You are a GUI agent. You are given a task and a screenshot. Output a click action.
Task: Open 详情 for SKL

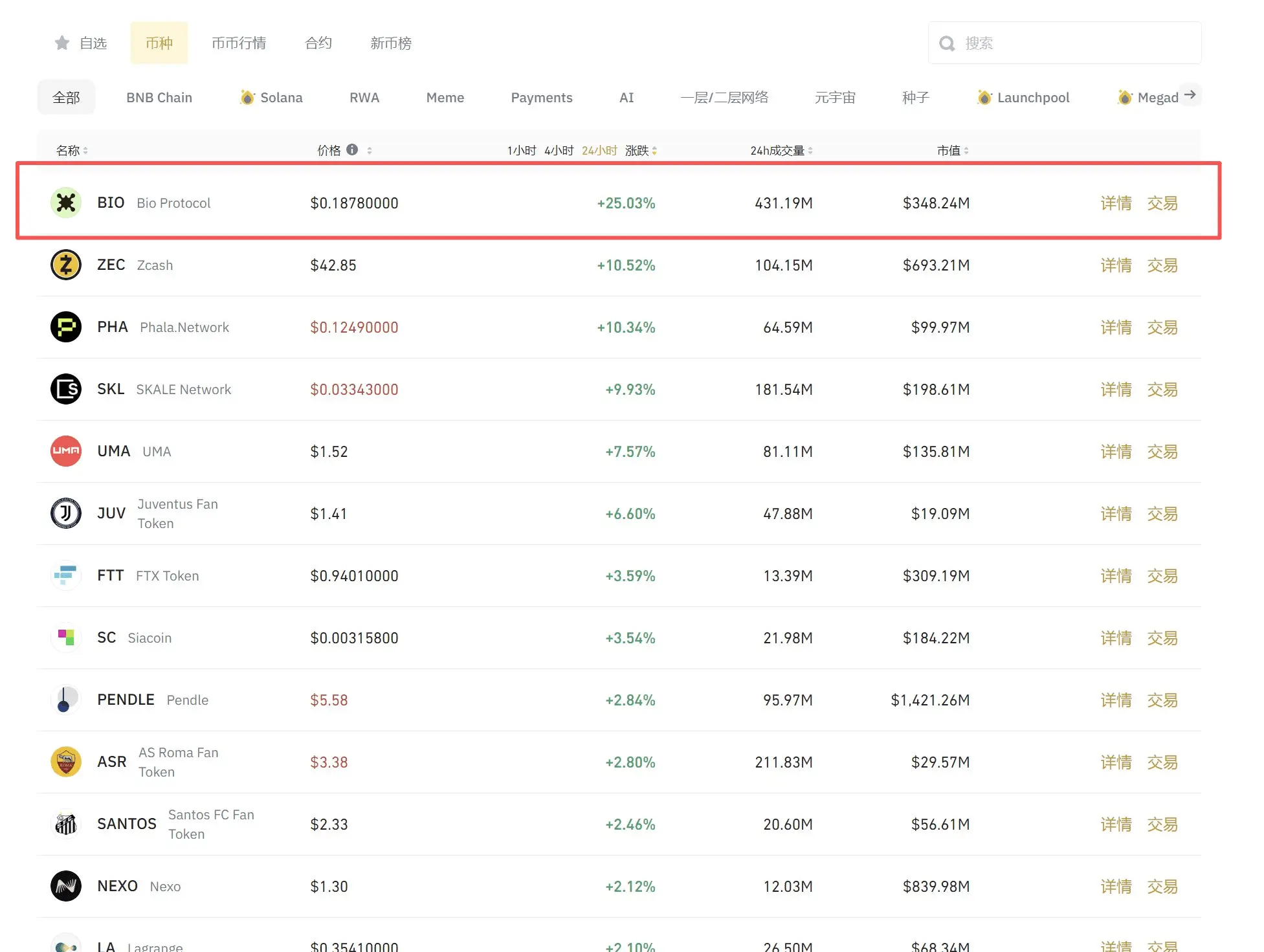click(x=1116, y=389)
